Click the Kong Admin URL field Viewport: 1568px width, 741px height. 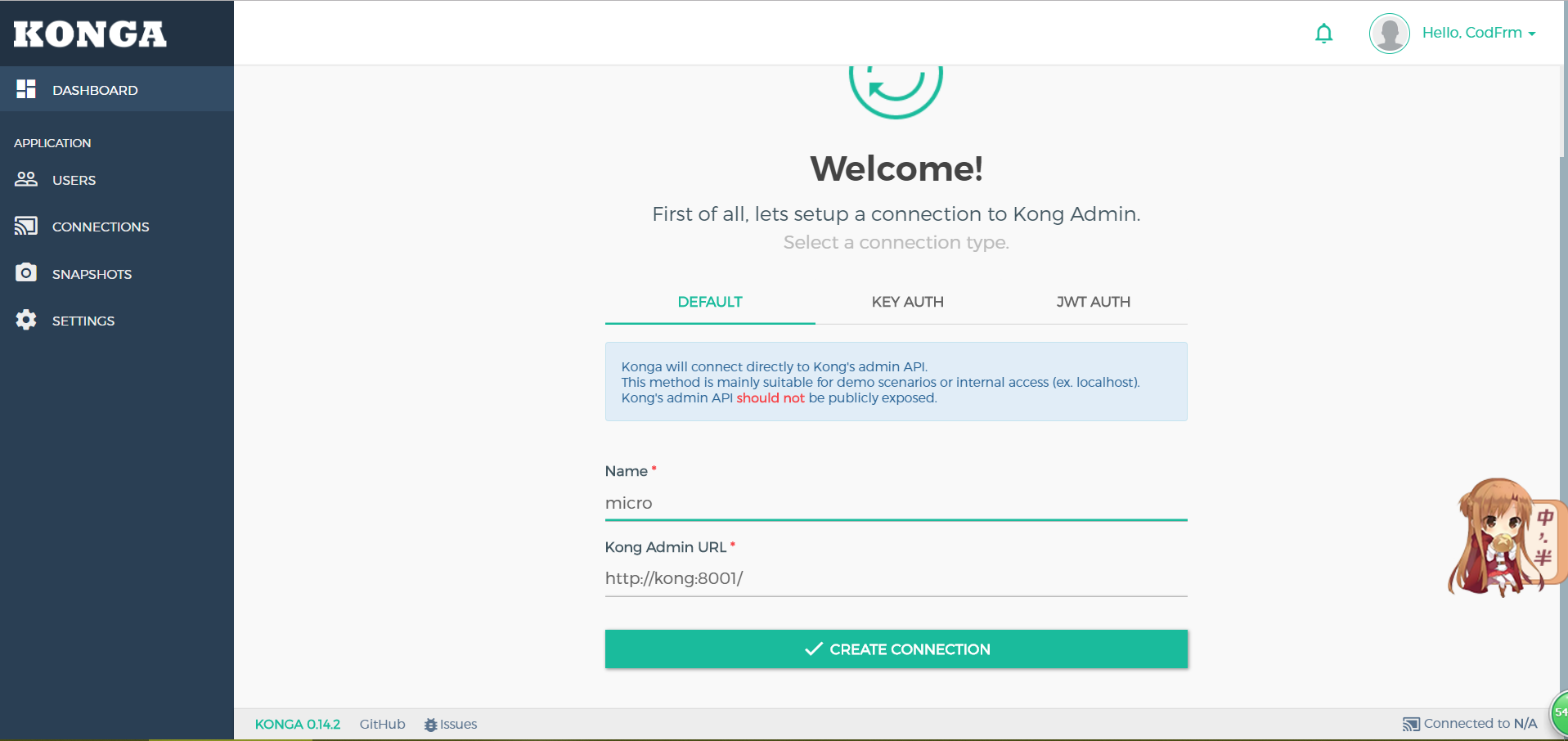pyautogui.click(x=896, y=578)
